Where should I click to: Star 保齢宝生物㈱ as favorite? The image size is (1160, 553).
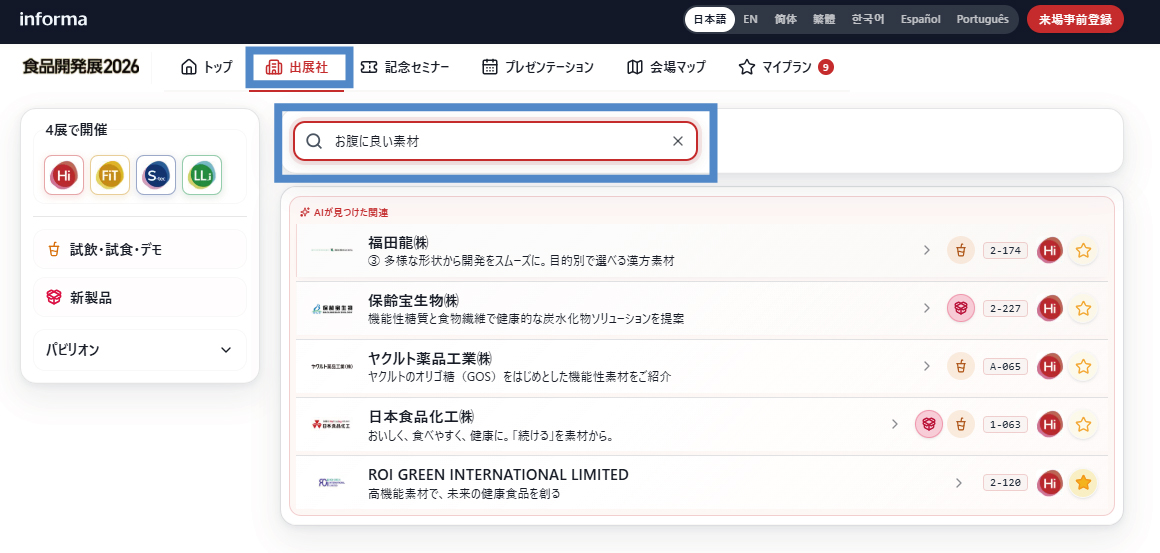[1083, 308]
